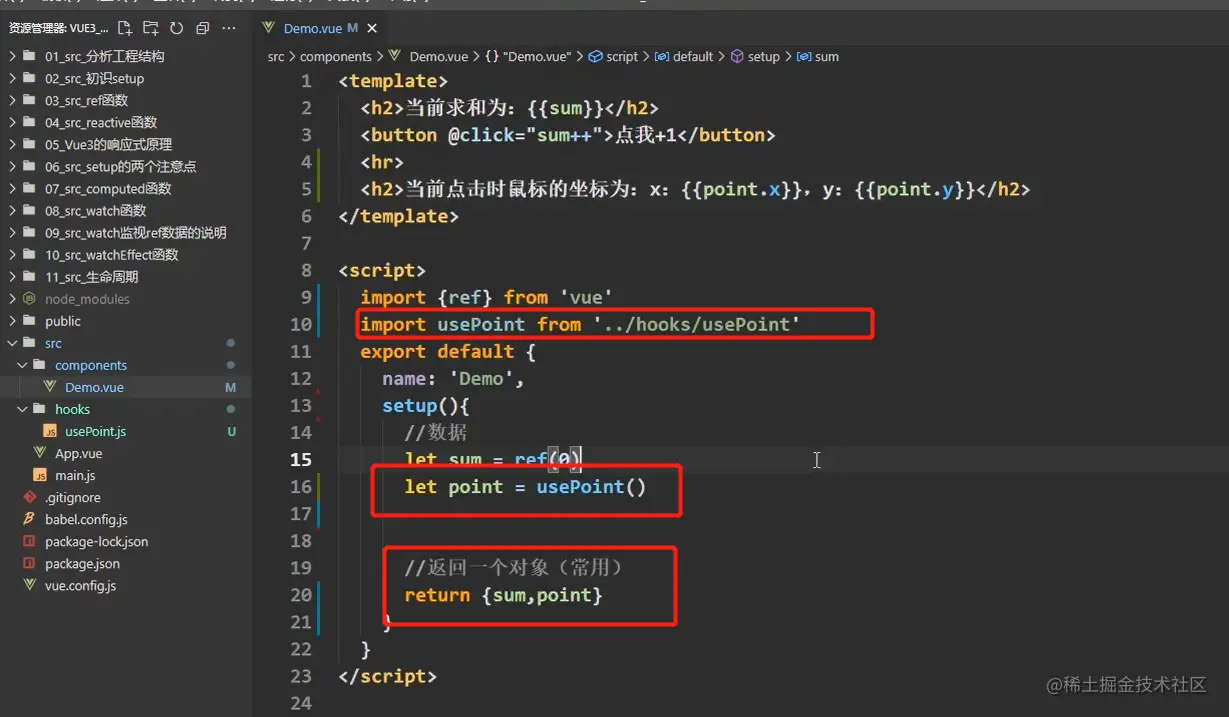Click '../hooks/usePoint' import path string

point(697,324)
